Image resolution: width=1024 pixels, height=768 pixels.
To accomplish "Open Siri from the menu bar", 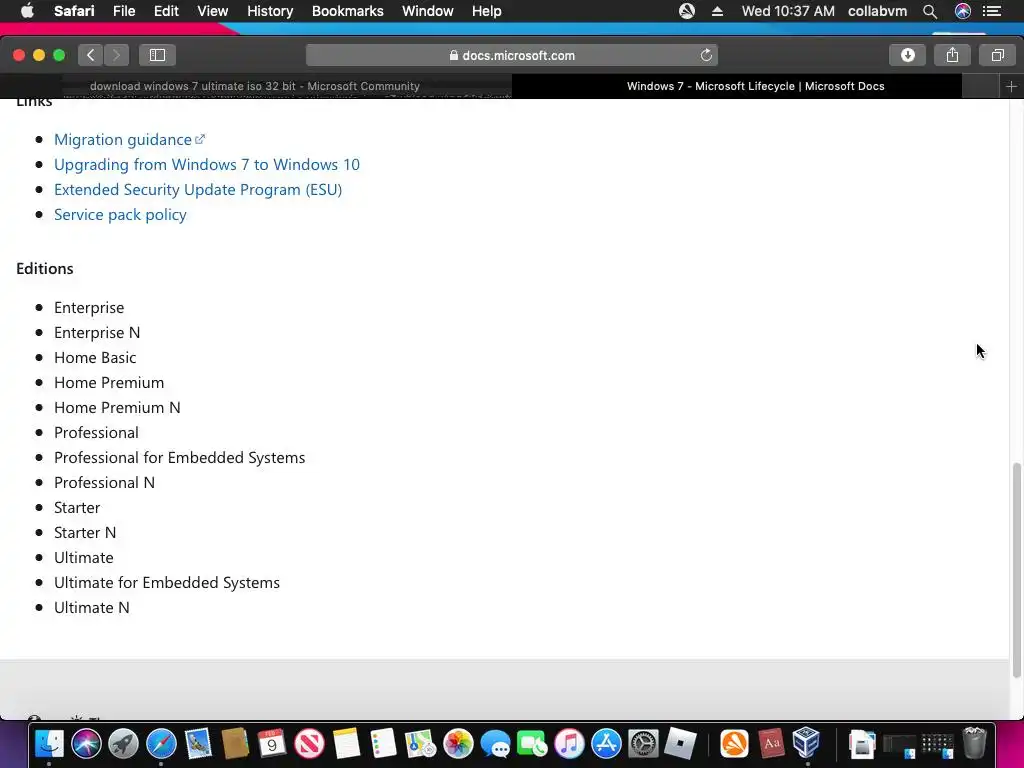I will pos(963,11).
